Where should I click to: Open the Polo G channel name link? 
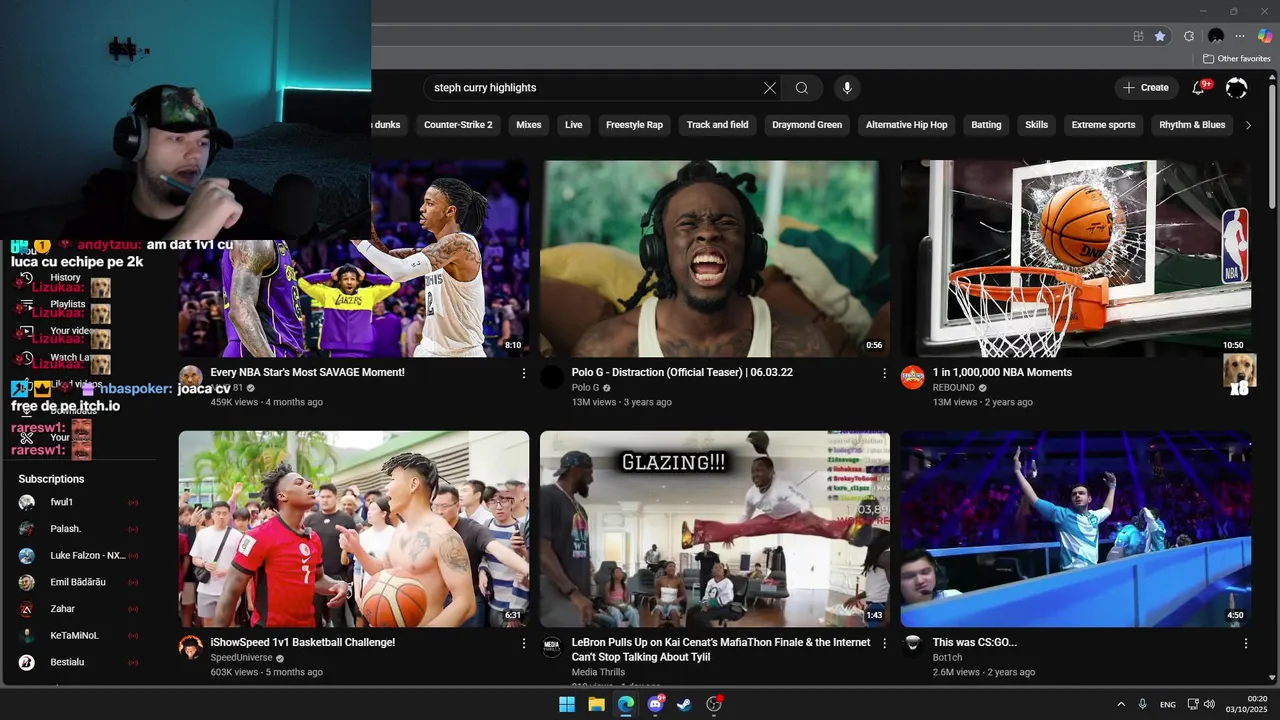(585, 387)
